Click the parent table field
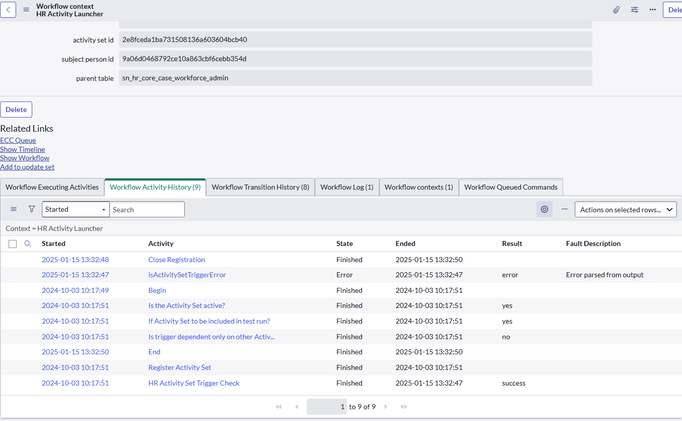 click(x=355, y=78)
